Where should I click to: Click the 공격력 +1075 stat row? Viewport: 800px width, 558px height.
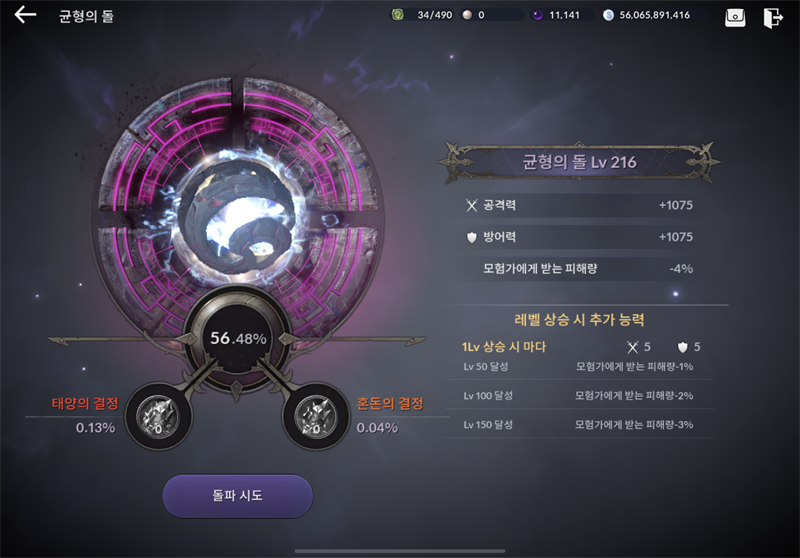click(579, 205)
